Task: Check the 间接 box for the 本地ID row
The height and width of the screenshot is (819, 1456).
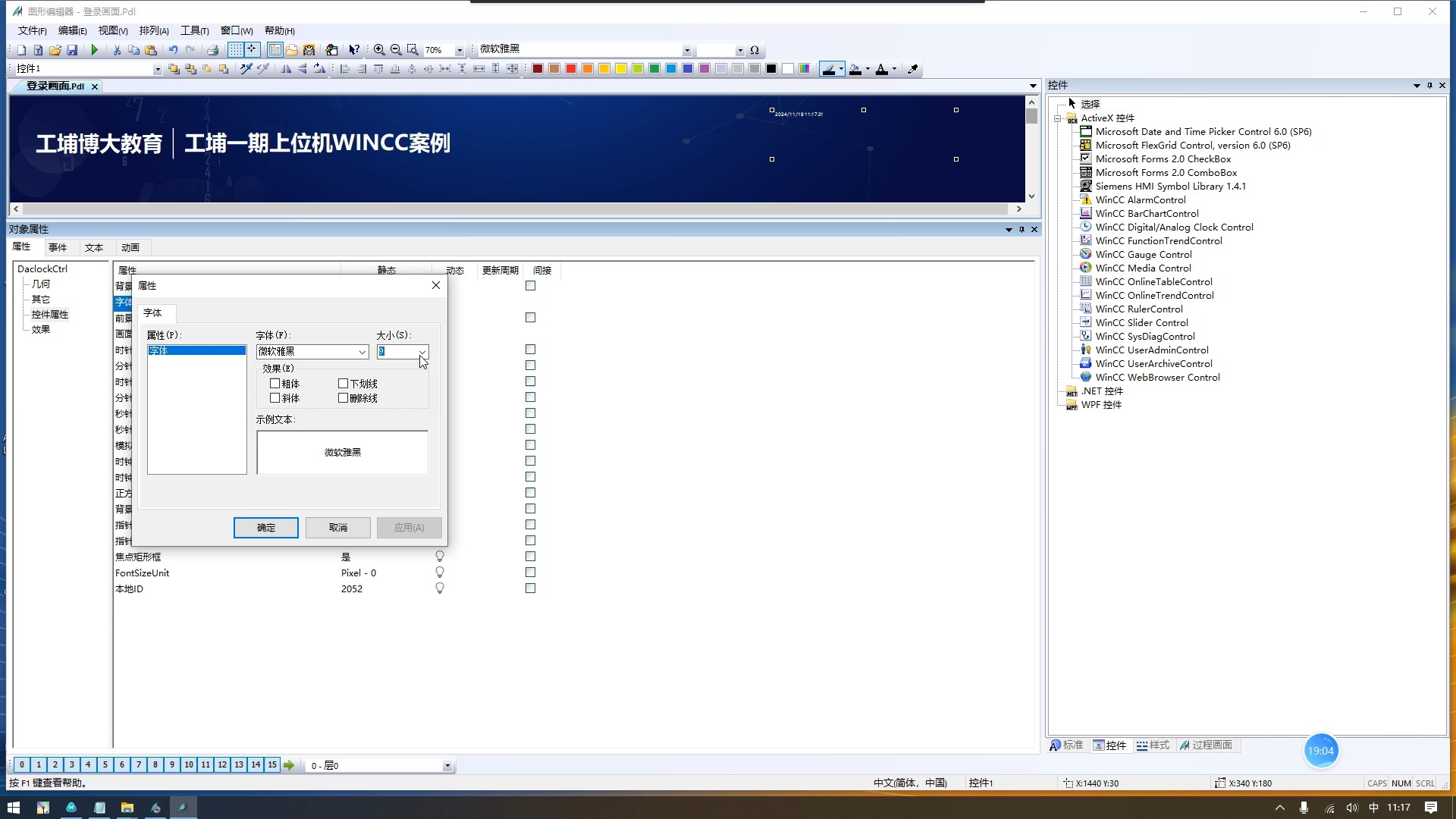Action: coord(531,588)
